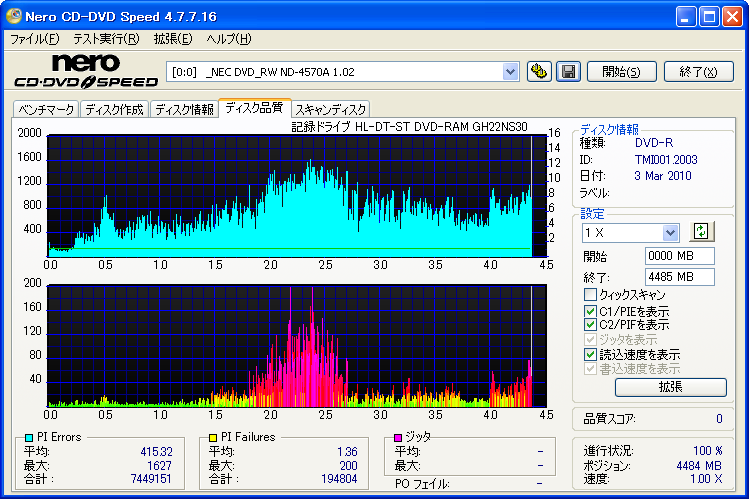Switch to the ディスク情報 tab
749x499 pixels.
pos(184,109)
